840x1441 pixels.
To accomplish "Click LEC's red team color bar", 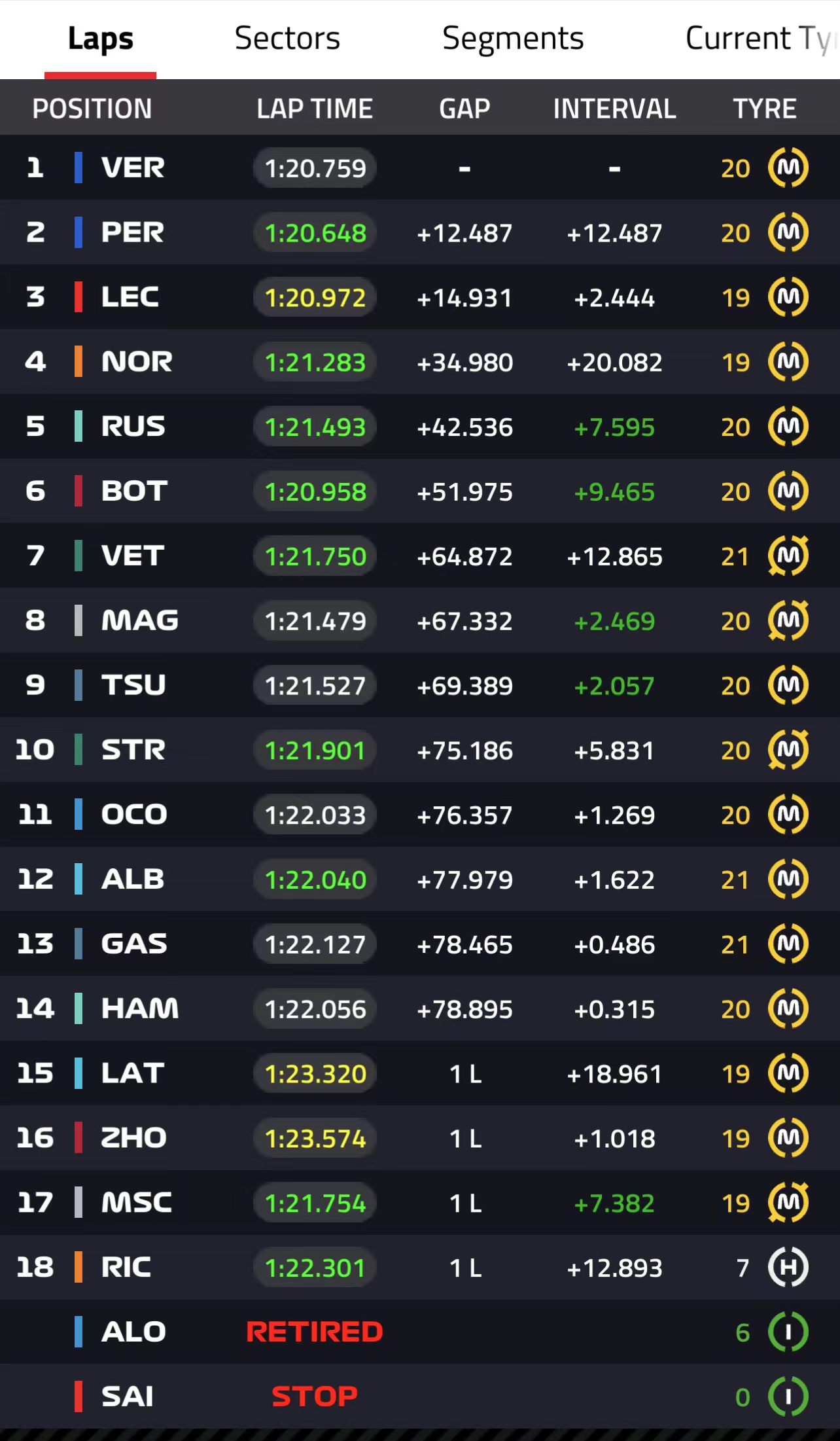I will click(x=79, y=297).
